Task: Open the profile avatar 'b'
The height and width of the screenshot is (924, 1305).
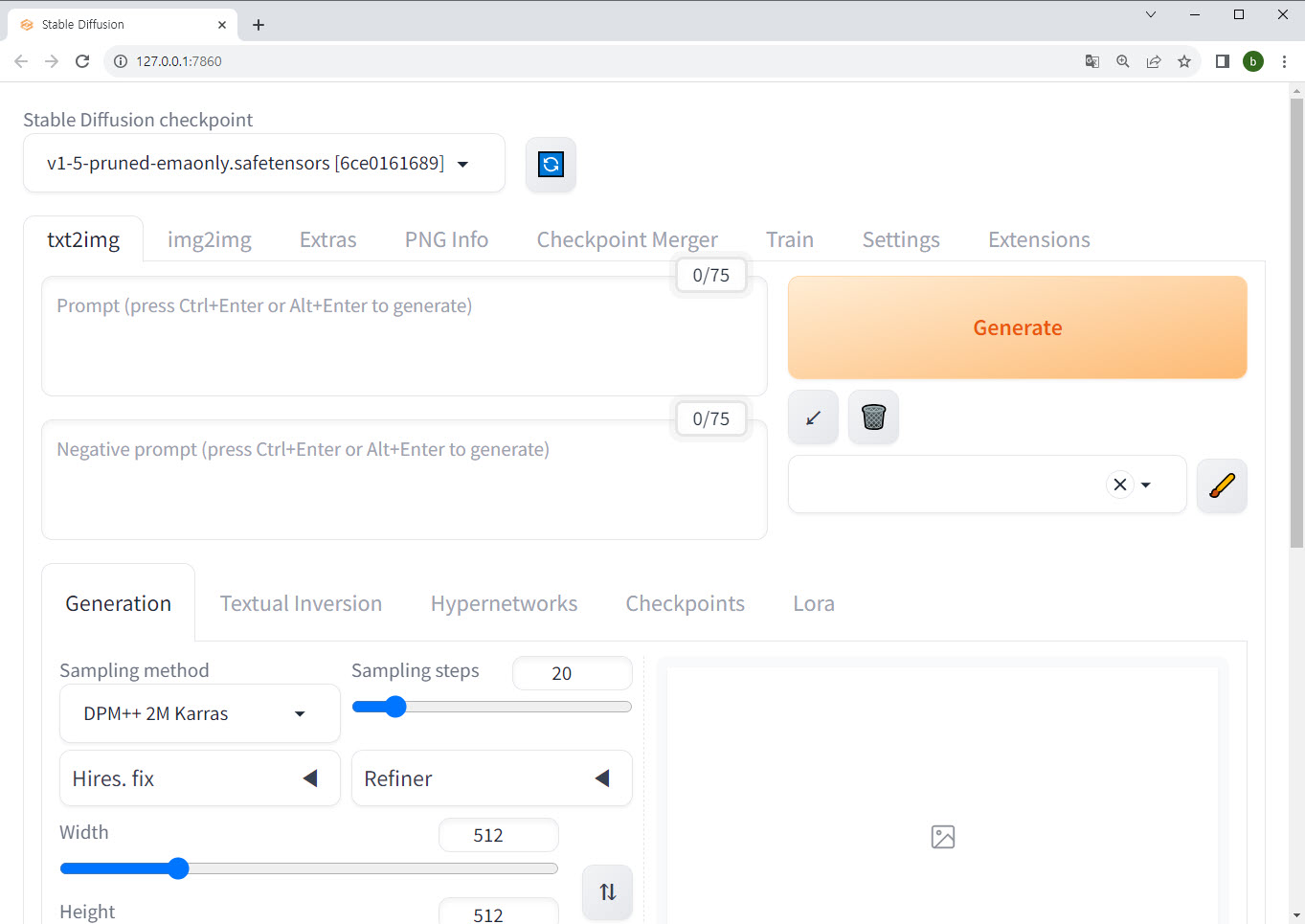Action: [x=1253, y=61]
